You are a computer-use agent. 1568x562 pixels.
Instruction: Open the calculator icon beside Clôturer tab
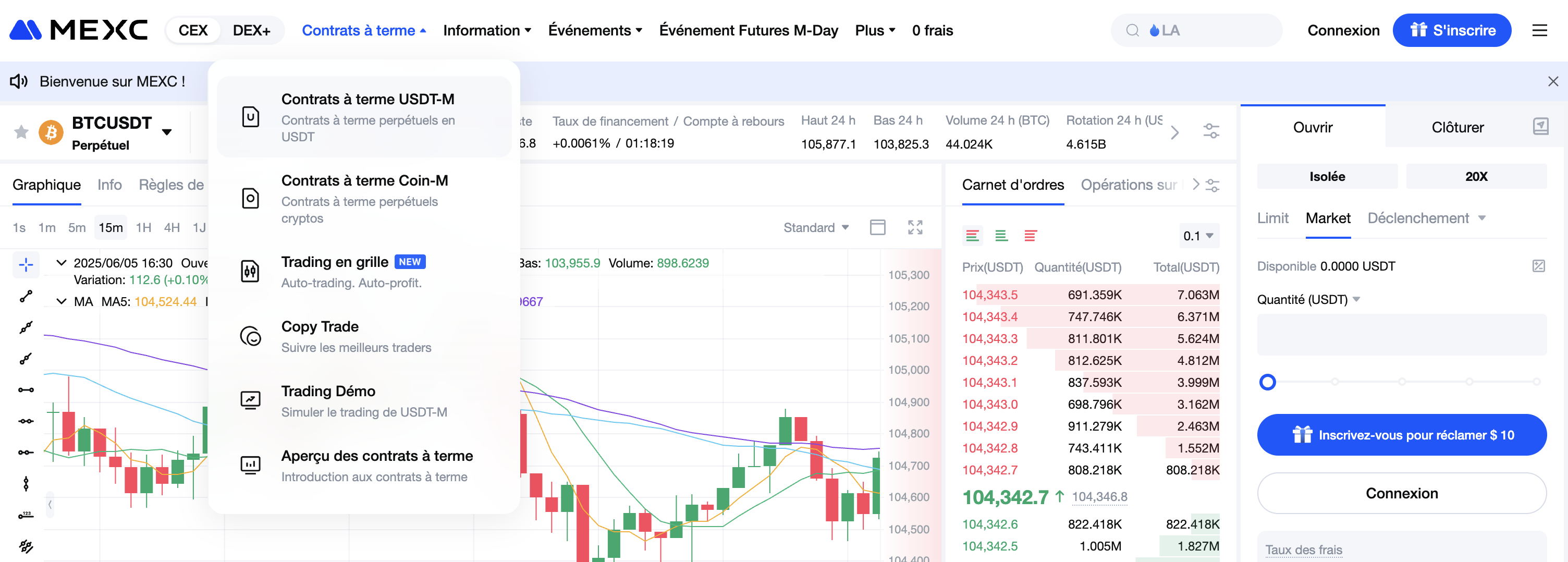coord(1540,127)
